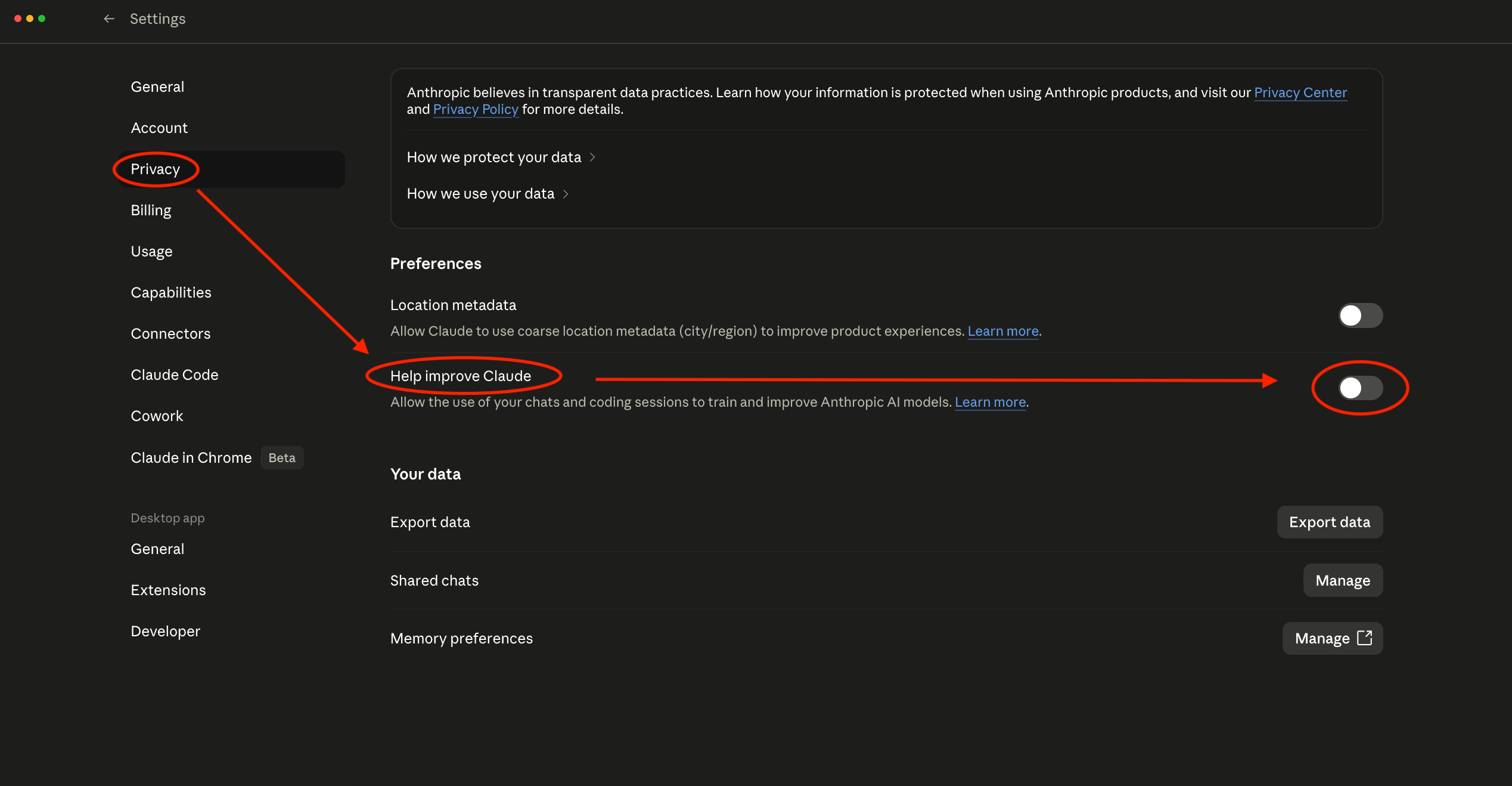
Task: Close the window with the red button
Action: tap(18, 18)
